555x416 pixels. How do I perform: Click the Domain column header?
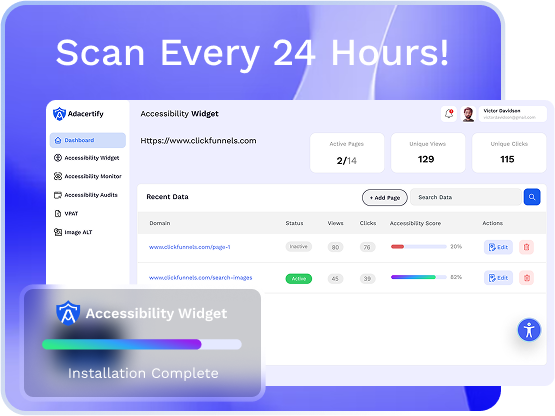coord(160,223)
